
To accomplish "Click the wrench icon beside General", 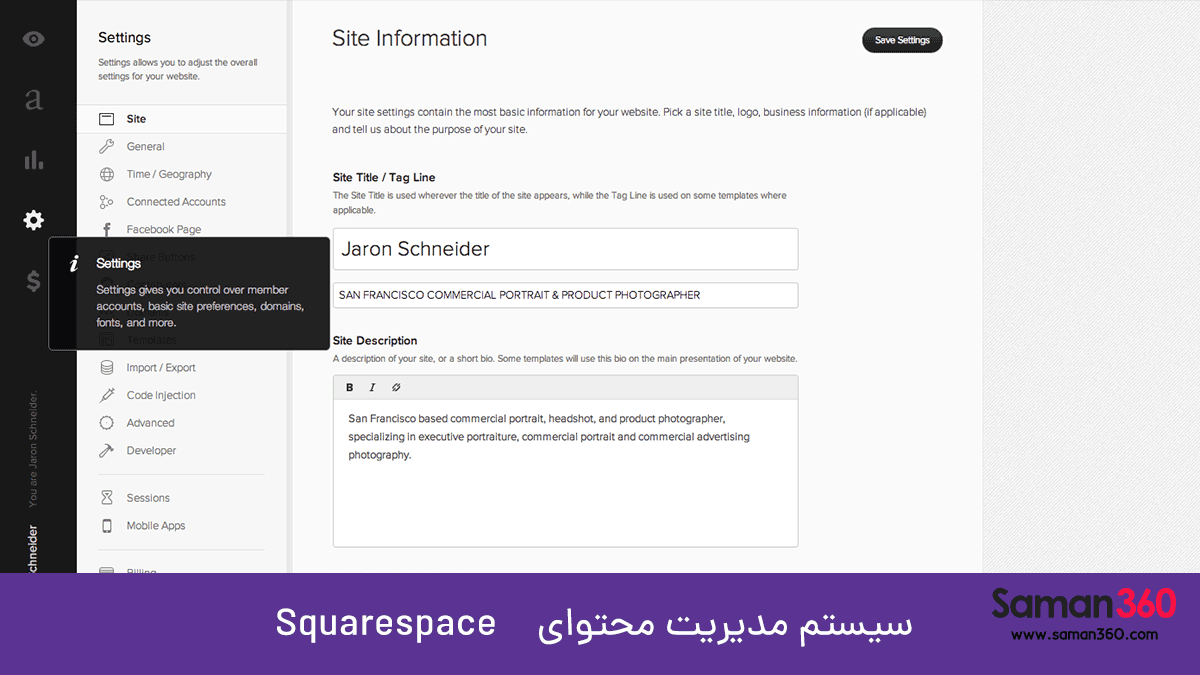I will coord(107,146).
